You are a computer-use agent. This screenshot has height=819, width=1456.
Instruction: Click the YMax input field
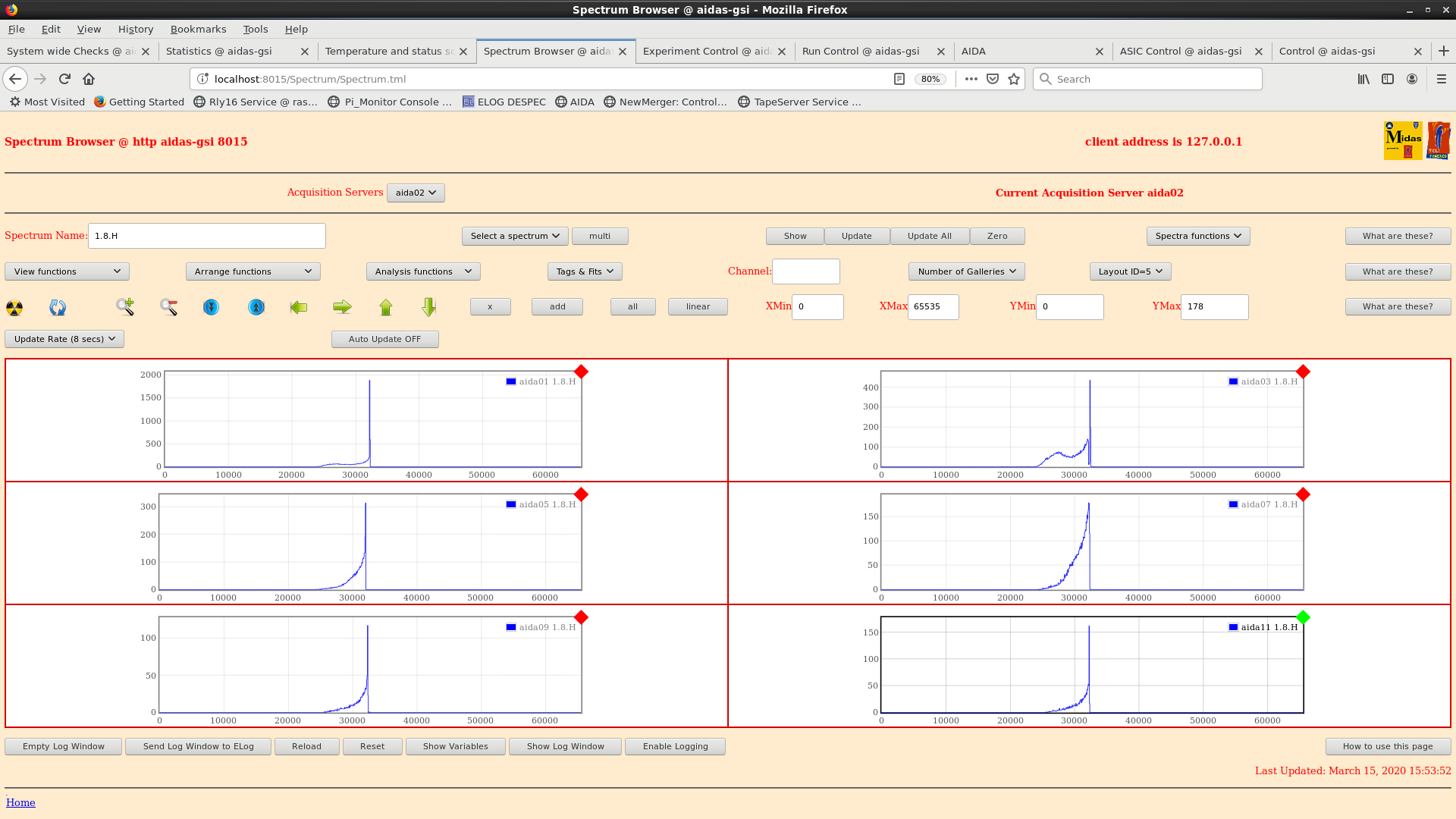(x=1214, y=306)
